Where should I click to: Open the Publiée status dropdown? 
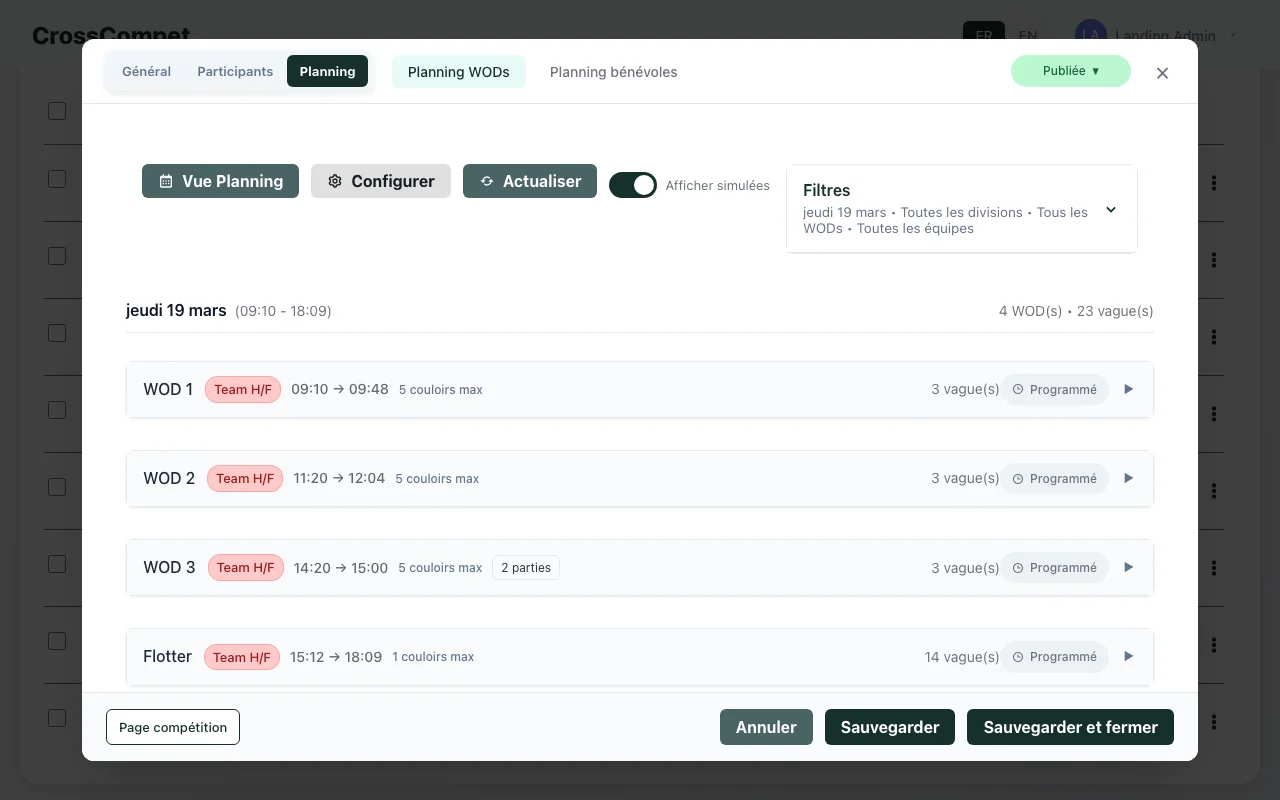click(1071, 71)
